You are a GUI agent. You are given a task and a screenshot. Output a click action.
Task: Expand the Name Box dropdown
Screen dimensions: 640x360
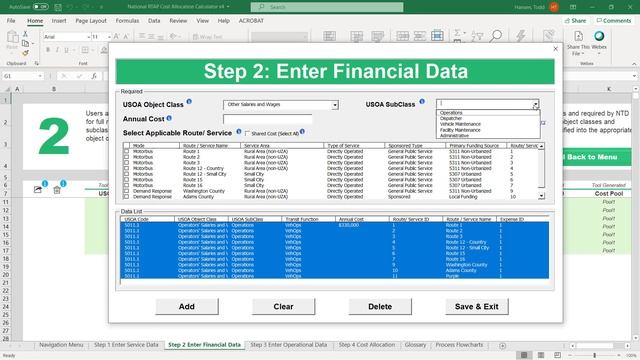(40, 76)
